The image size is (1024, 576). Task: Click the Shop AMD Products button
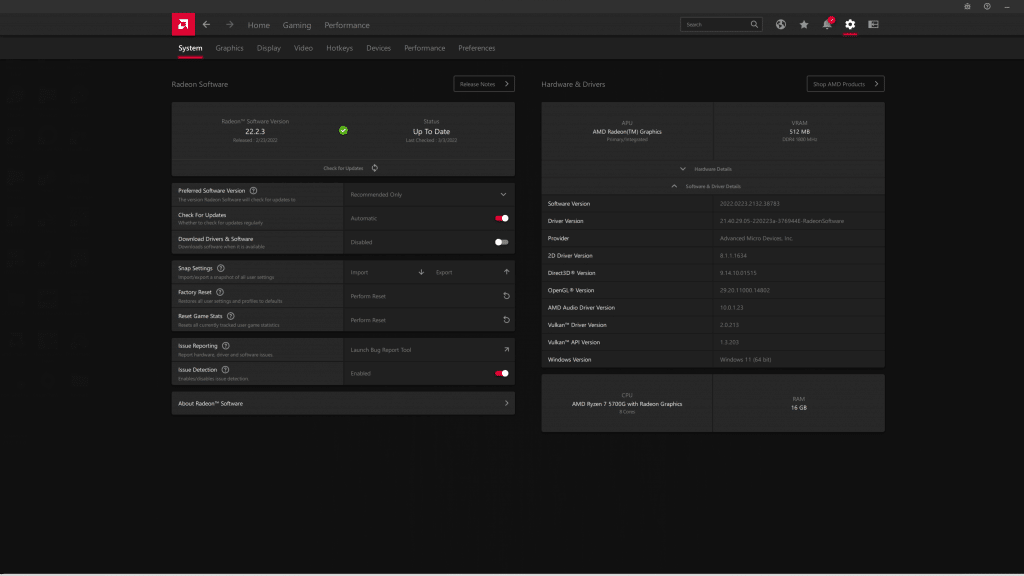click(x=845, y=84)
